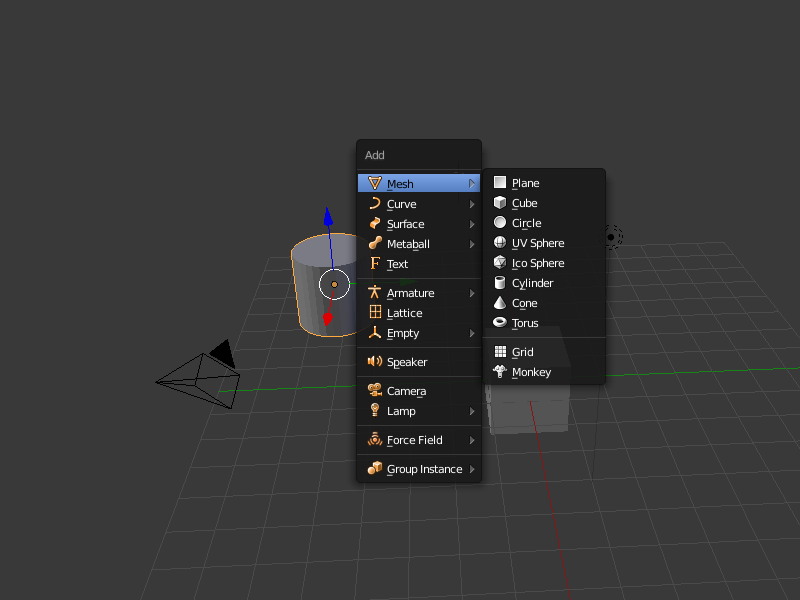
Task: Expand the Metaball submenu arrow
Action: coord(472,244)
